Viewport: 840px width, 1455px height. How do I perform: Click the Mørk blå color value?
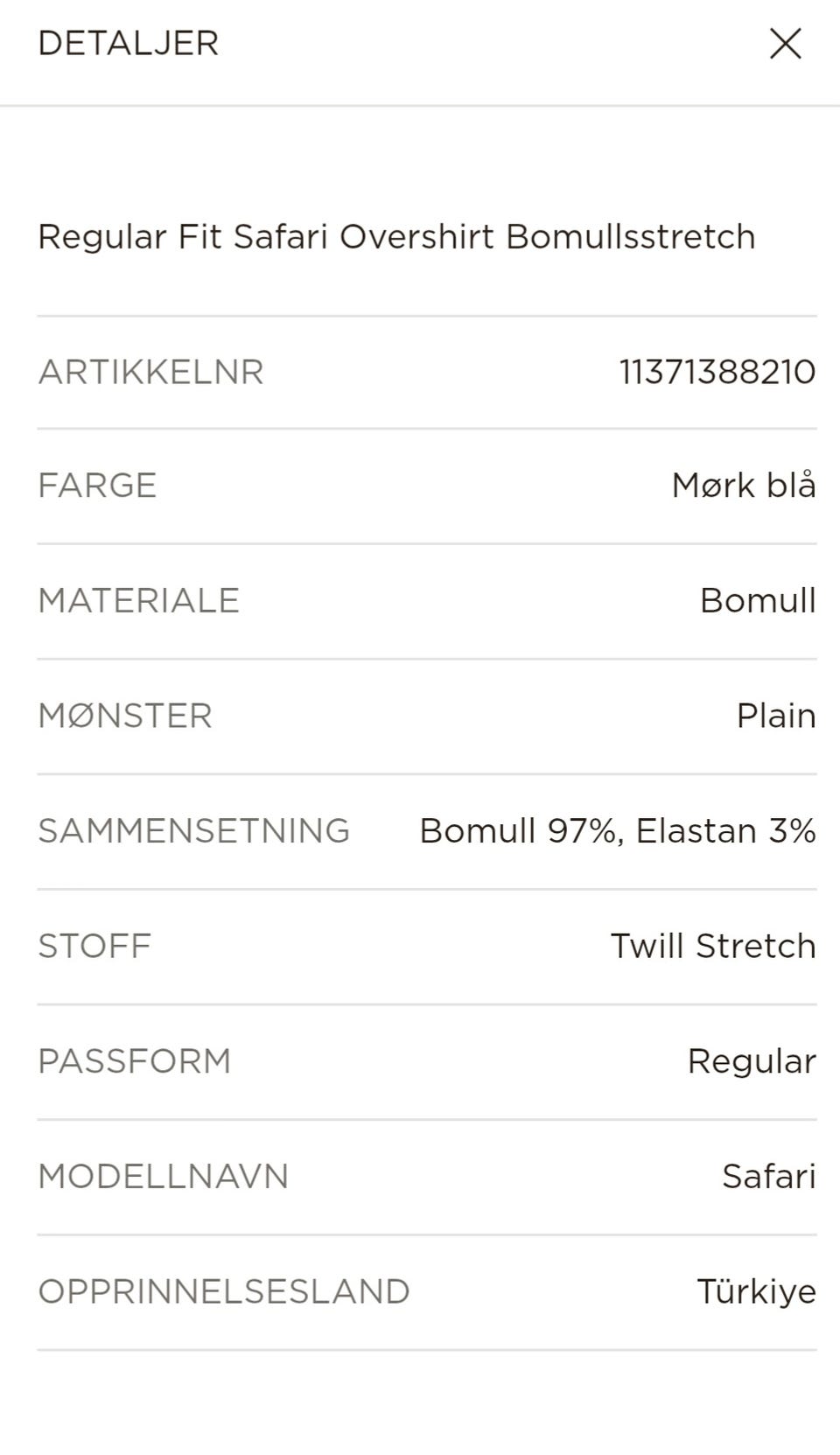[x=744, y=485]
